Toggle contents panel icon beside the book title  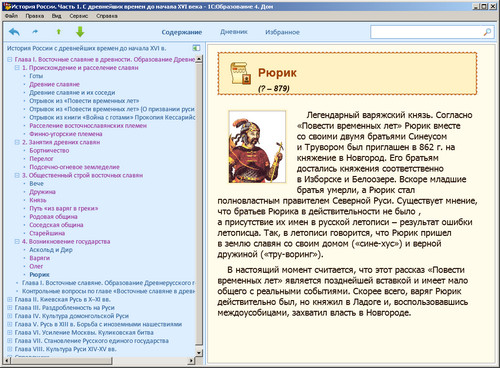click(196, 48)
